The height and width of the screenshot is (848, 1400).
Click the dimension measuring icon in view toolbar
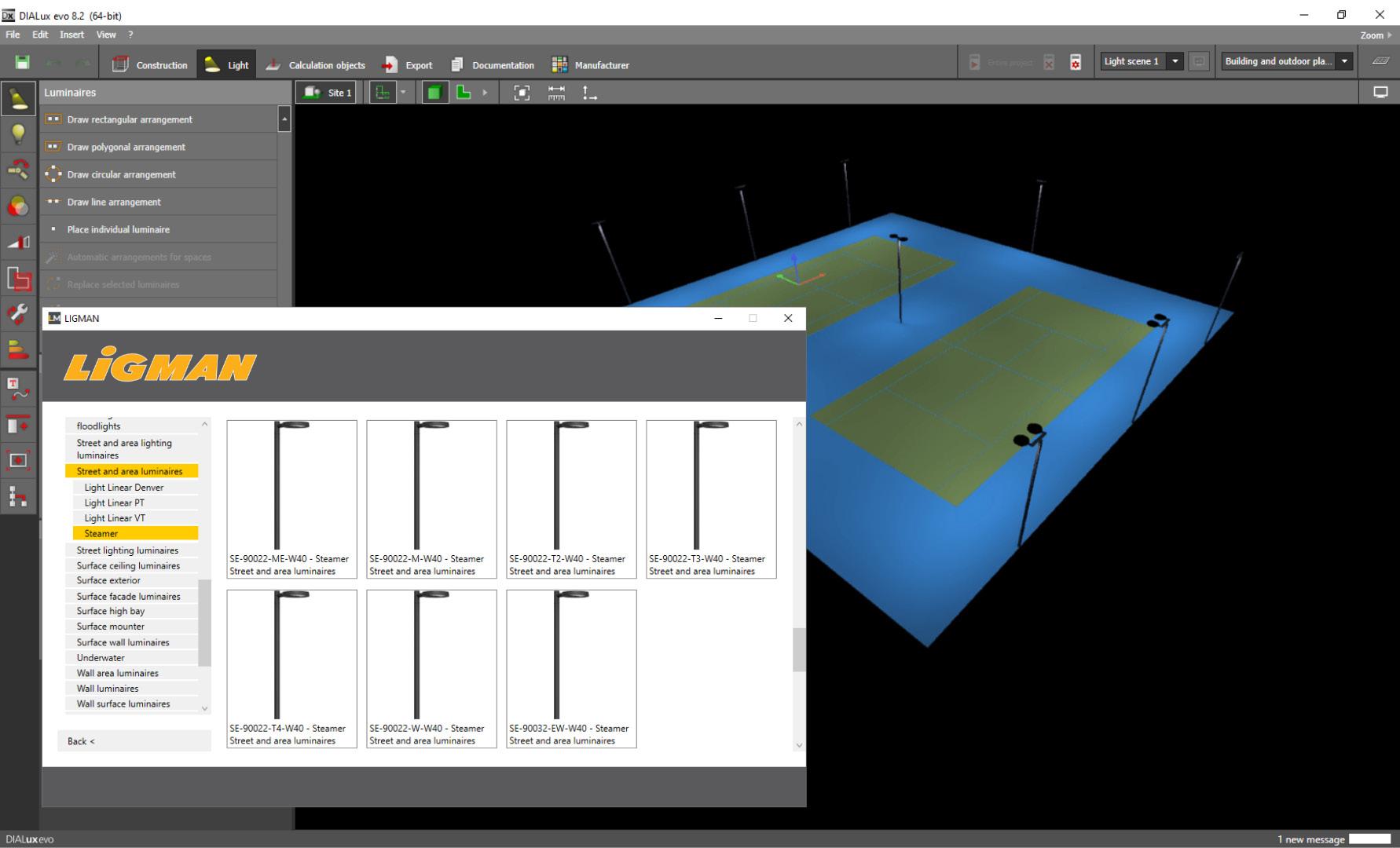556,93
